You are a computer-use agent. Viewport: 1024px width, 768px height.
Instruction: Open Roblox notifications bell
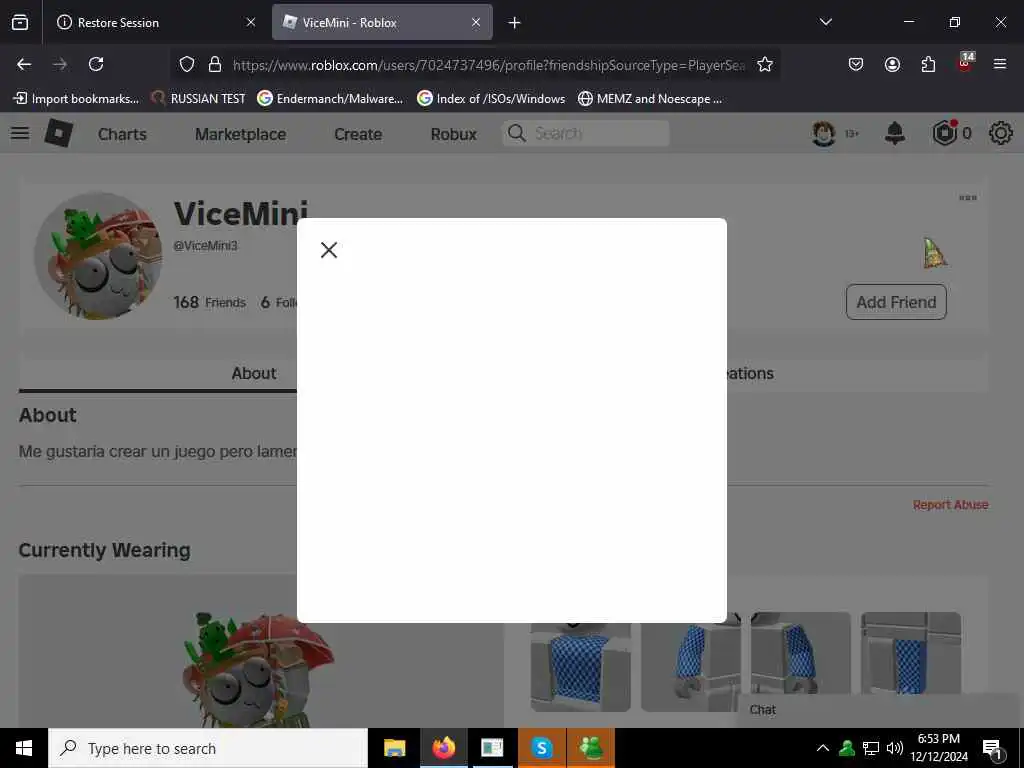895,133
